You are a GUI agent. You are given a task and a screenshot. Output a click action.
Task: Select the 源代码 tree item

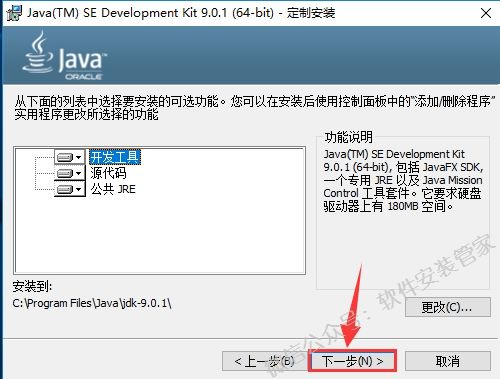click(108, 173)
